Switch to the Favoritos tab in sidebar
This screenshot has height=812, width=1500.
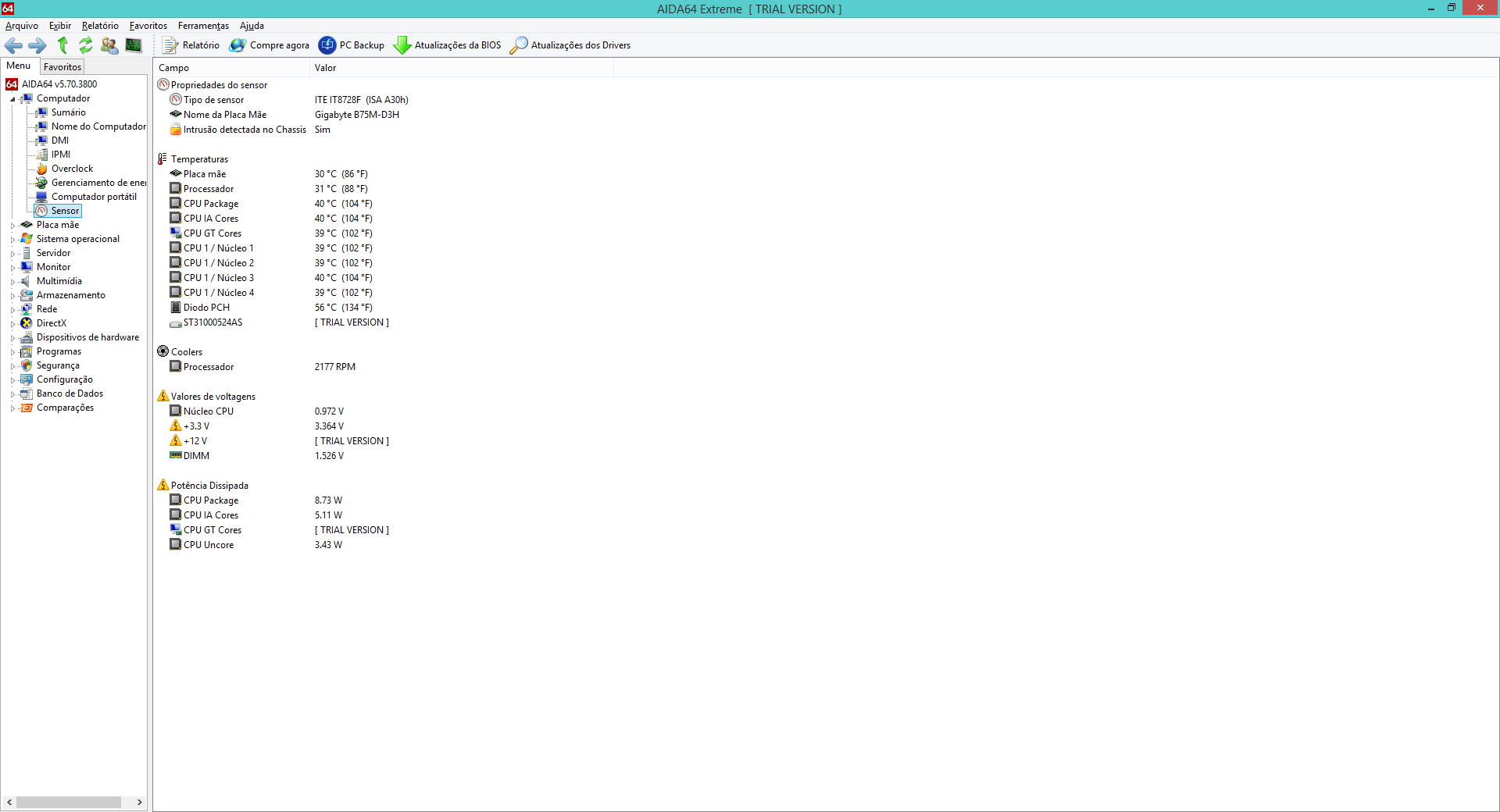62,67
